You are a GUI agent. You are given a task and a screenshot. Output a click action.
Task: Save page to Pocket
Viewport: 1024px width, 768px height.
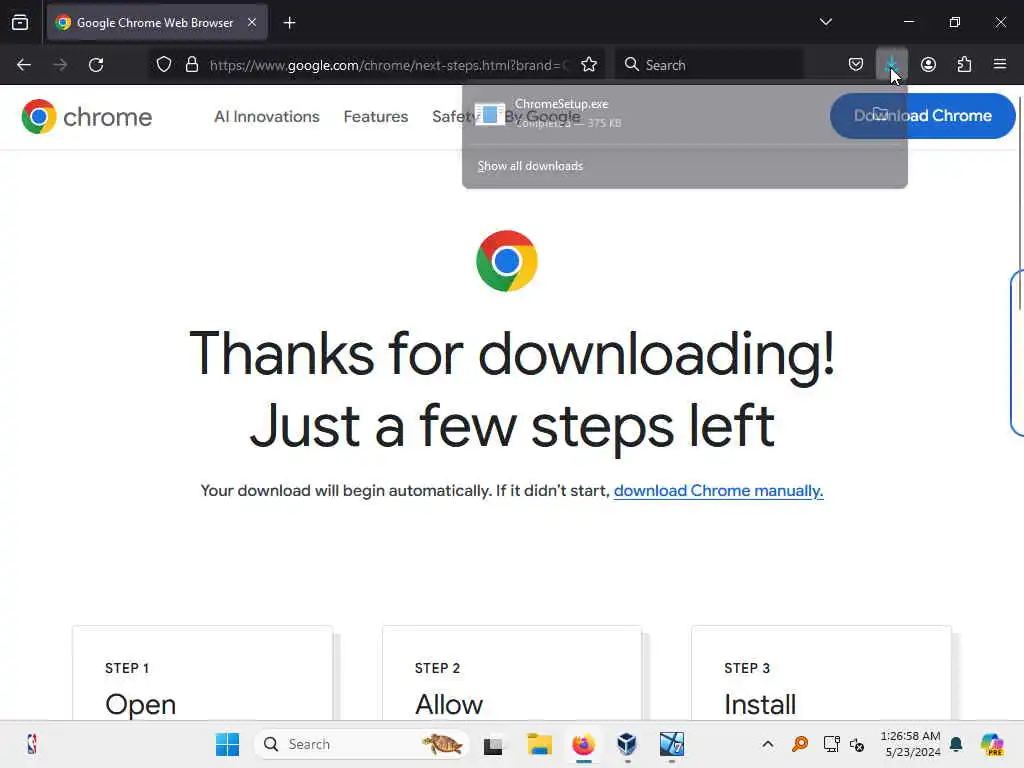(x=856, y=65)
